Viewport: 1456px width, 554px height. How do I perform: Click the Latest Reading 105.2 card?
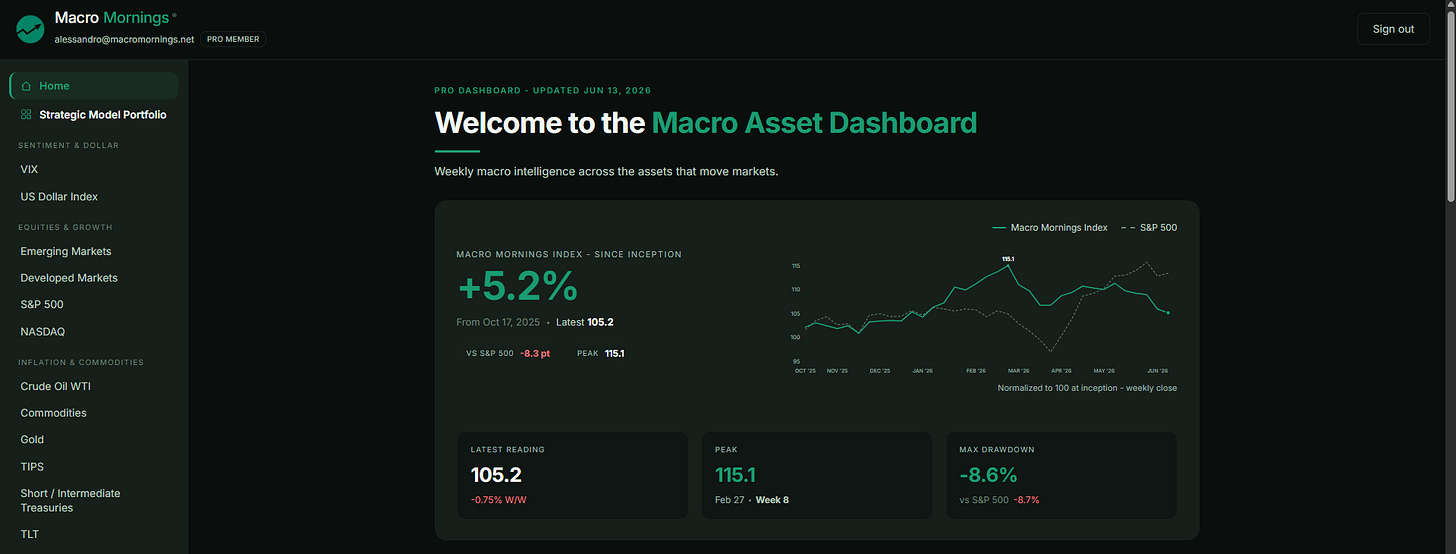click(x=572, y=475)
